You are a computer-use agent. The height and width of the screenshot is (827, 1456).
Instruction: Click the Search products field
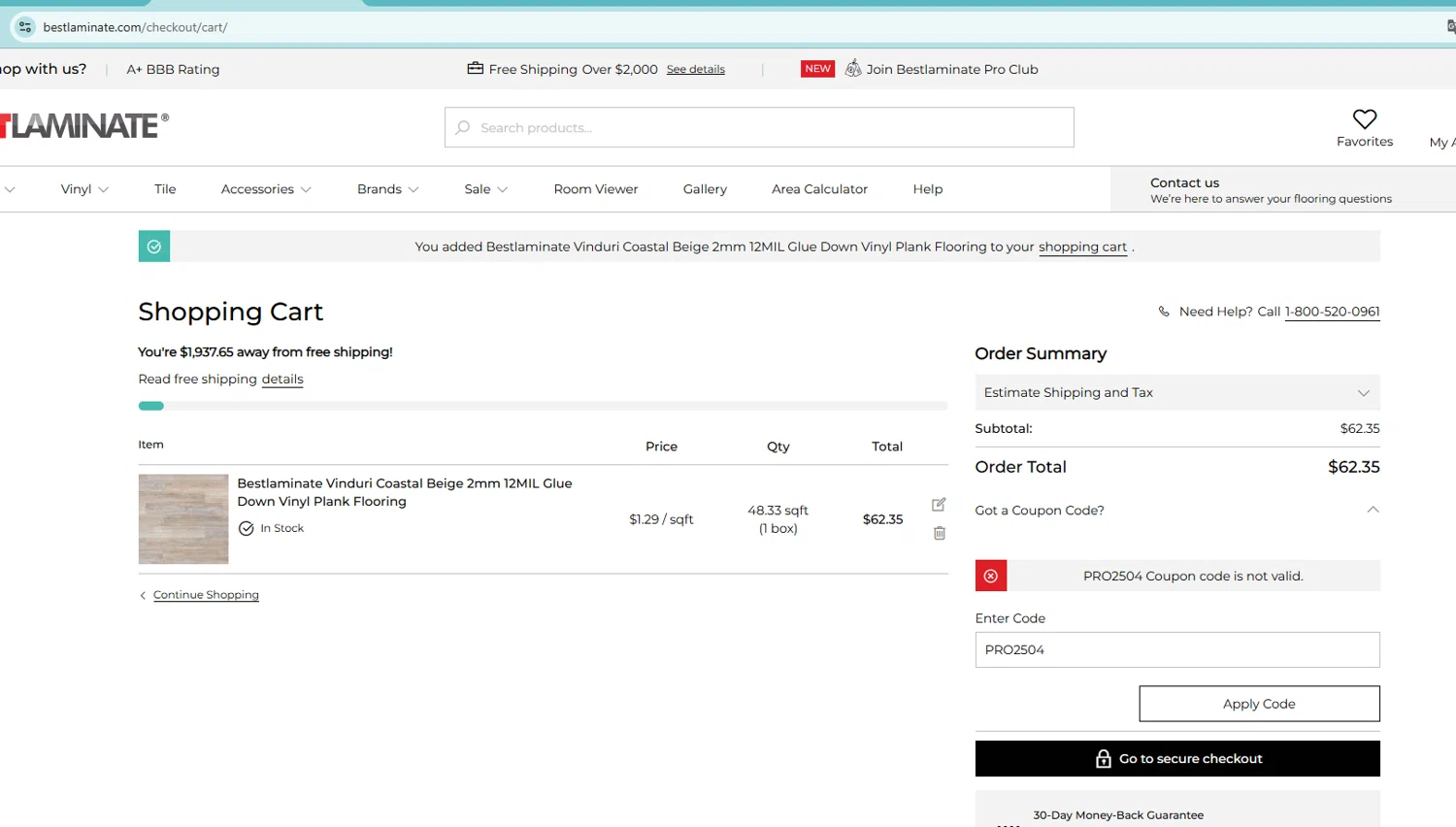[759, 127]
